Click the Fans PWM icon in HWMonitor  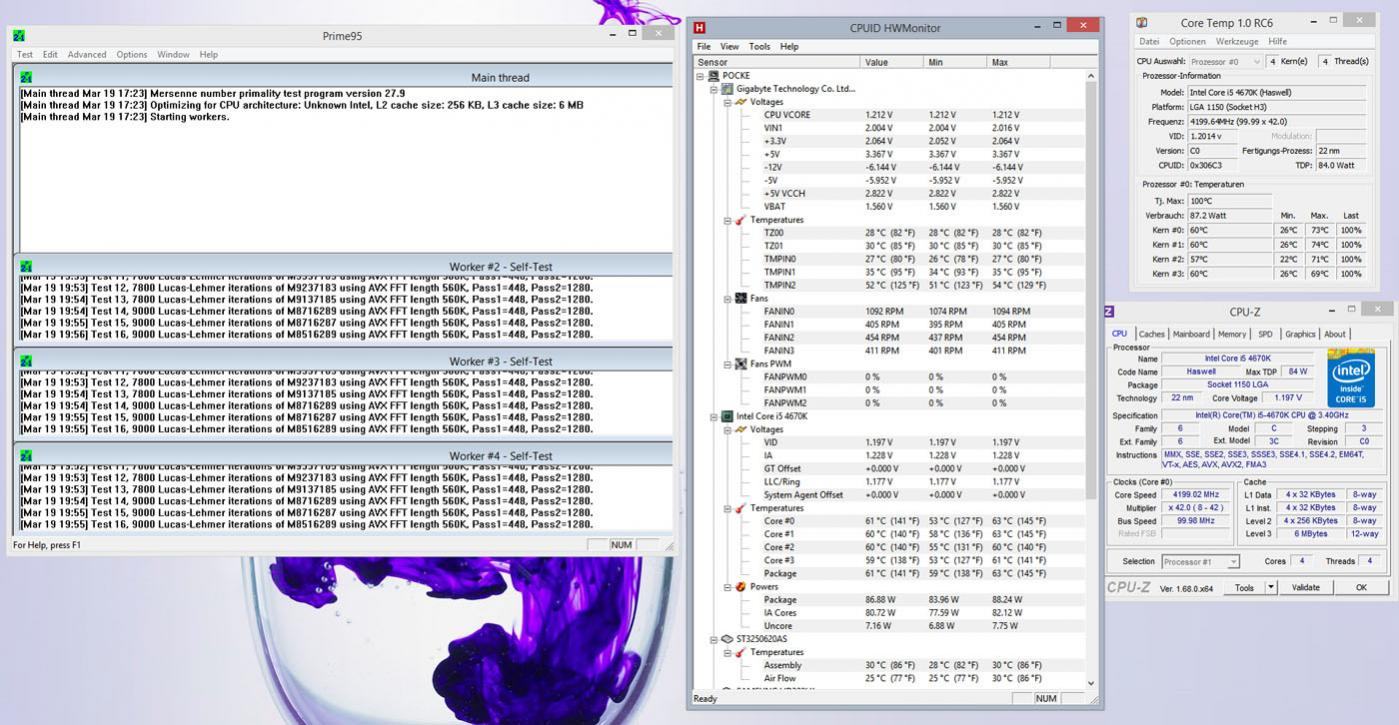click(740, 364)
